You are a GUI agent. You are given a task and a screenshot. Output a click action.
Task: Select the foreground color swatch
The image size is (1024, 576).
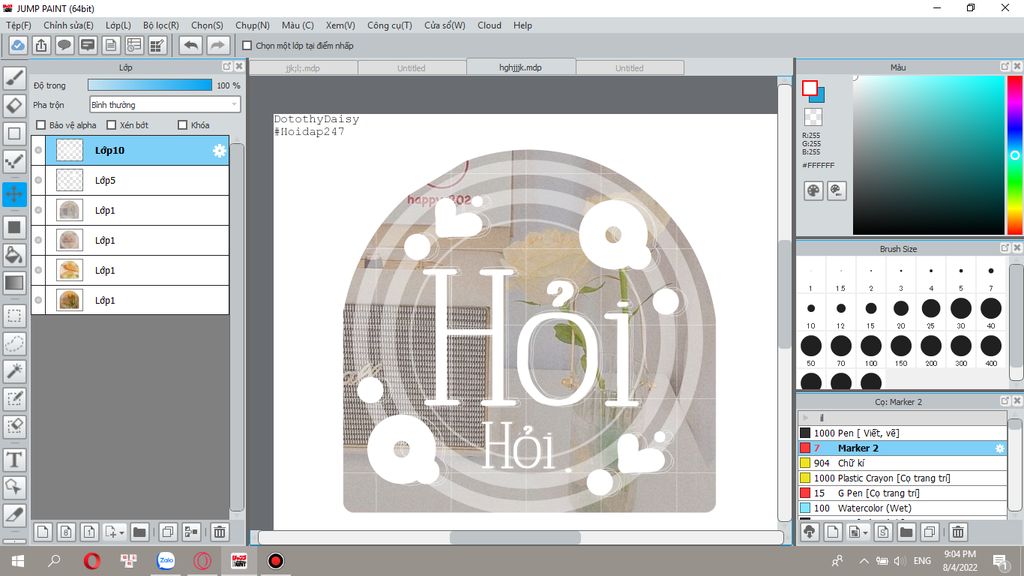[810, 88]
